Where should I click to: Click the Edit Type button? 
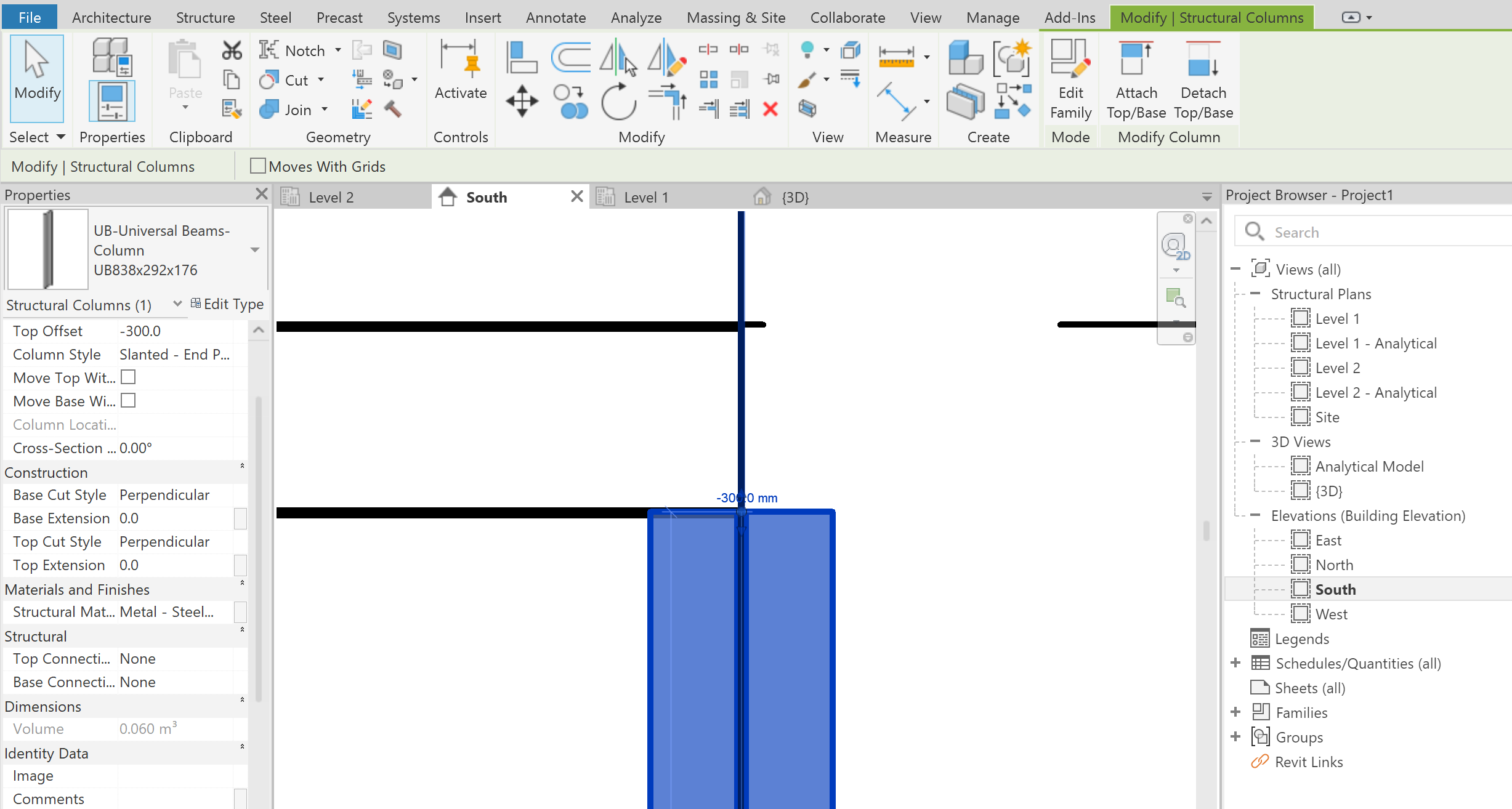point(227,304)
